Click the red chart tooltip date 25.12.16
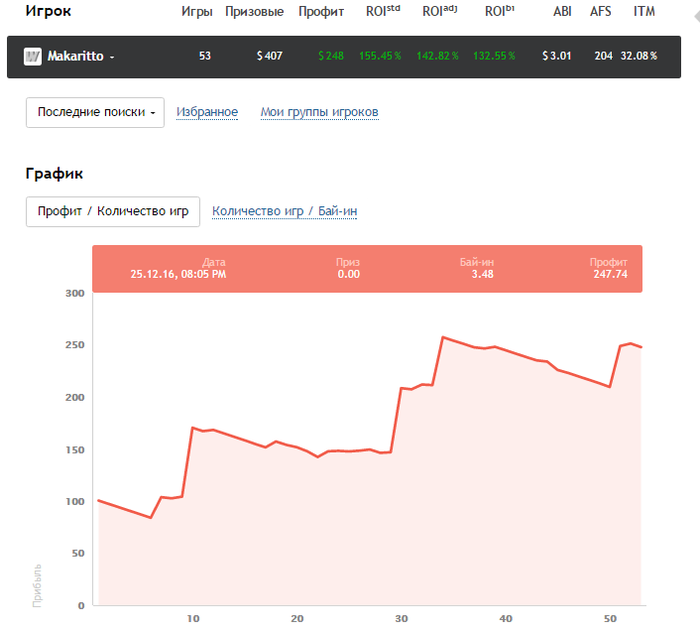 (x=178, y=274)
